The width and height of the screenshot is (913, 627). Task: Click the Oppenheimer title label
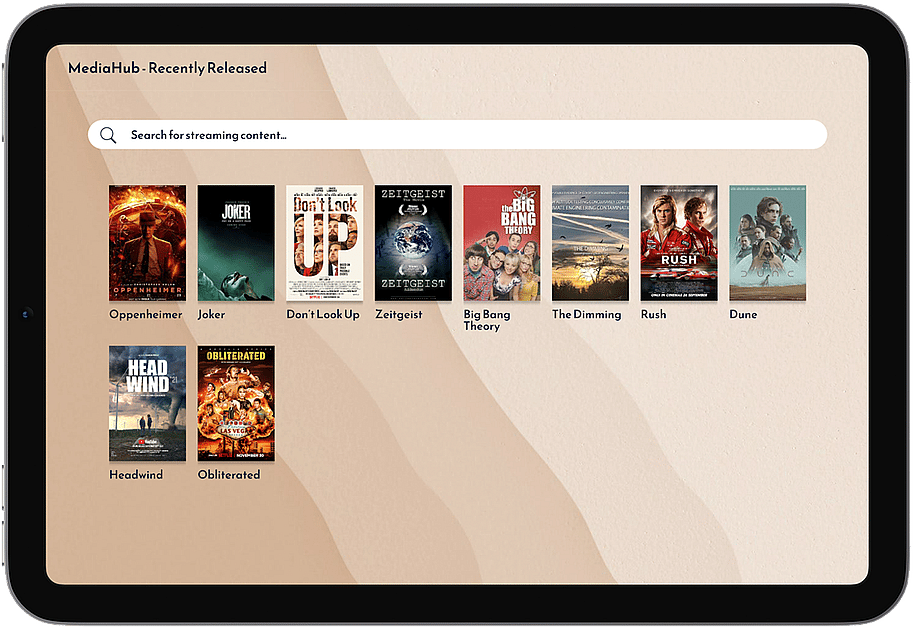coord(146,314)
